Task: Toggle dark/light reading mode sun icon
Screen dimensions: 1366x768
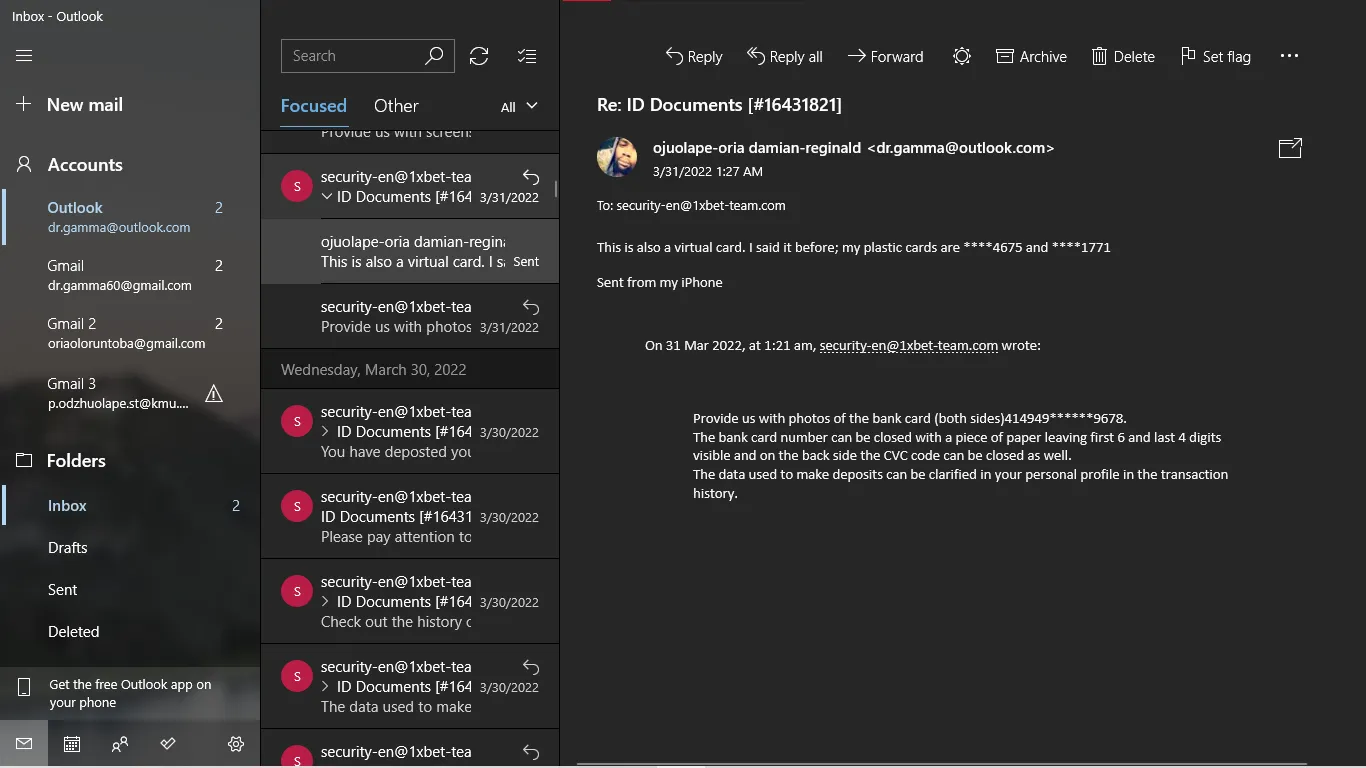Action: (961, 57)
